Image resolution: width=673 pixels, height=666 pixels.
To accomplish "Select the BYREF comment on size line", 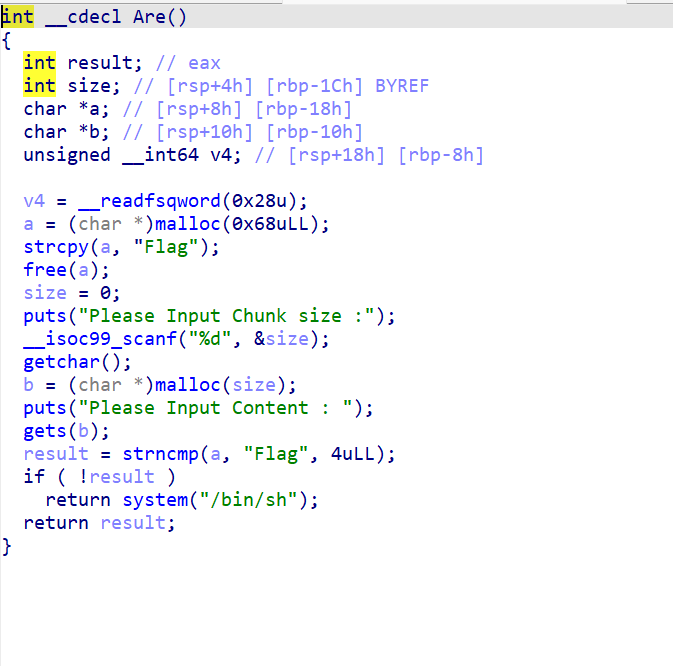I will [x=402, y=86].
